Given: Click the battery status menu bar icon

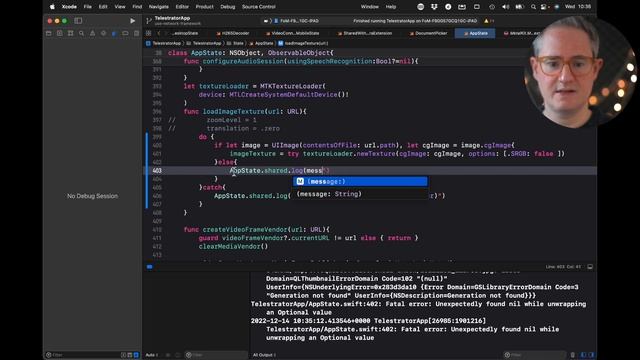Looking at the screenshot, I should tap(519, 7).
